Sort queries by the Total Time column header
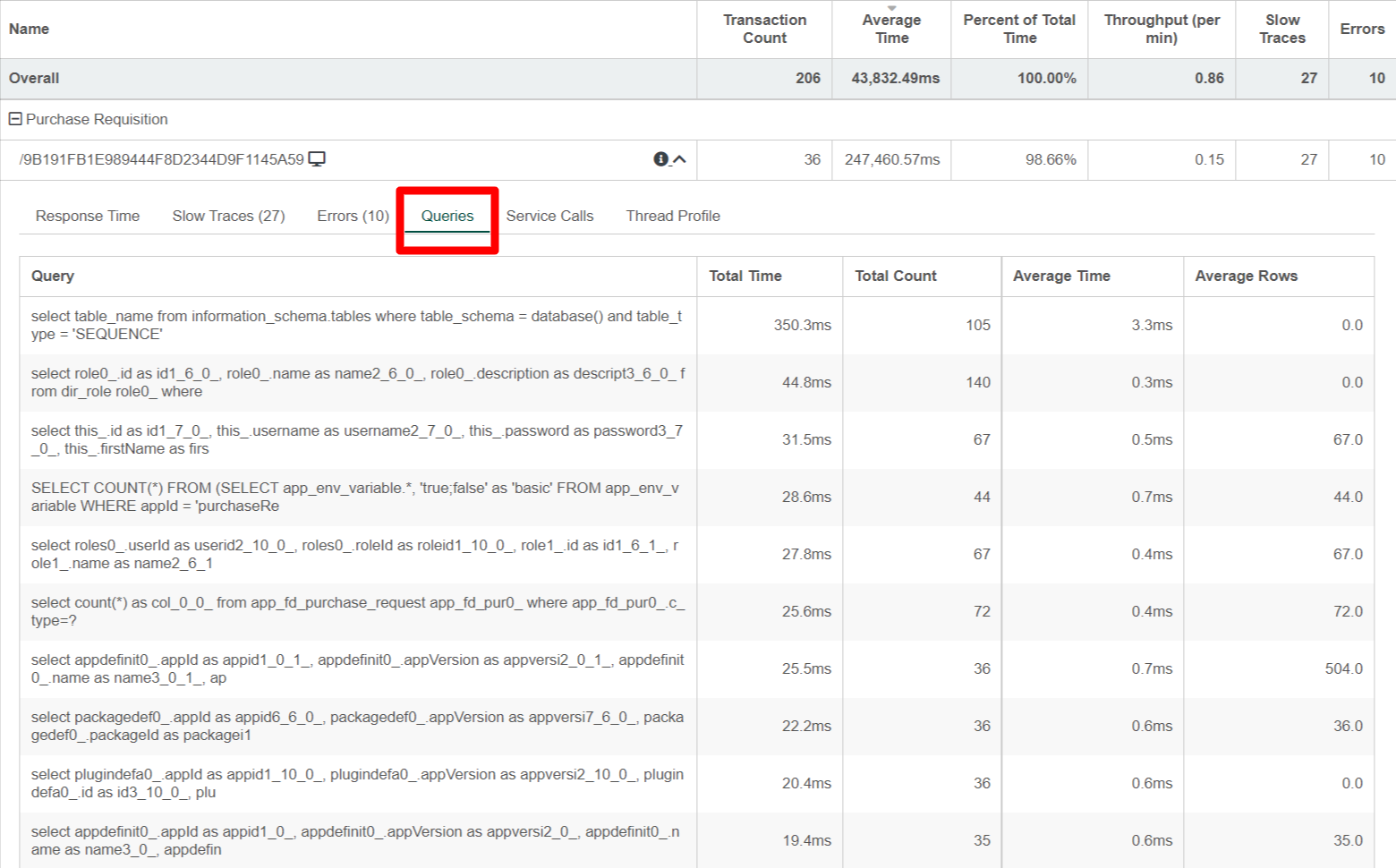Screen dimensions: 1396x868 (745, 276)
